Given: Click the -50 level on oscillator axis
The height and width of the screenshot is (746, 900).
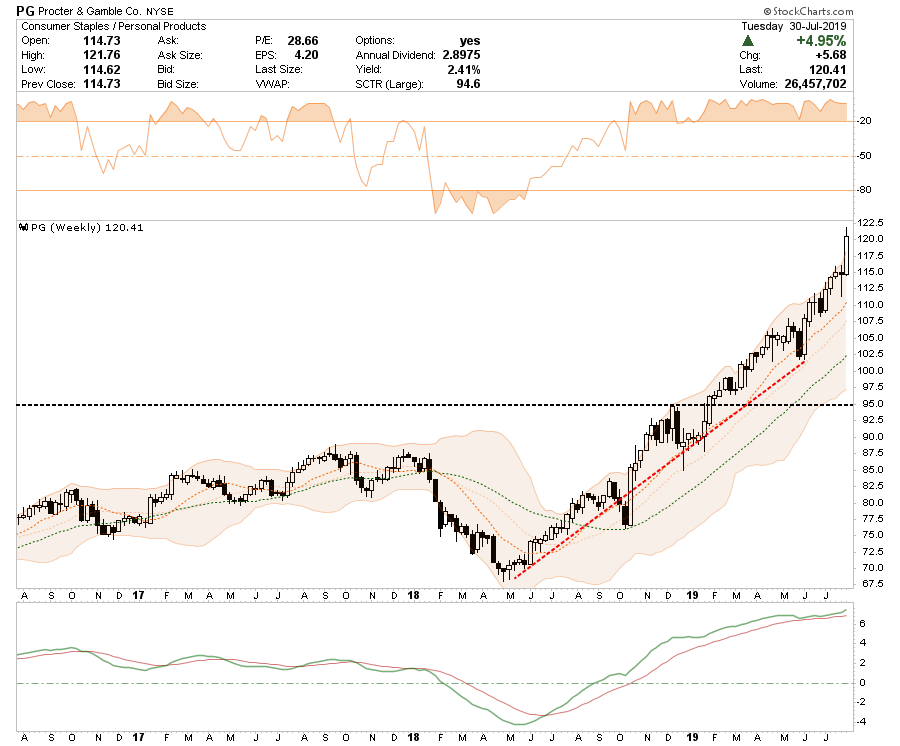Looking at the screenshot, I should tap(864, 156).
